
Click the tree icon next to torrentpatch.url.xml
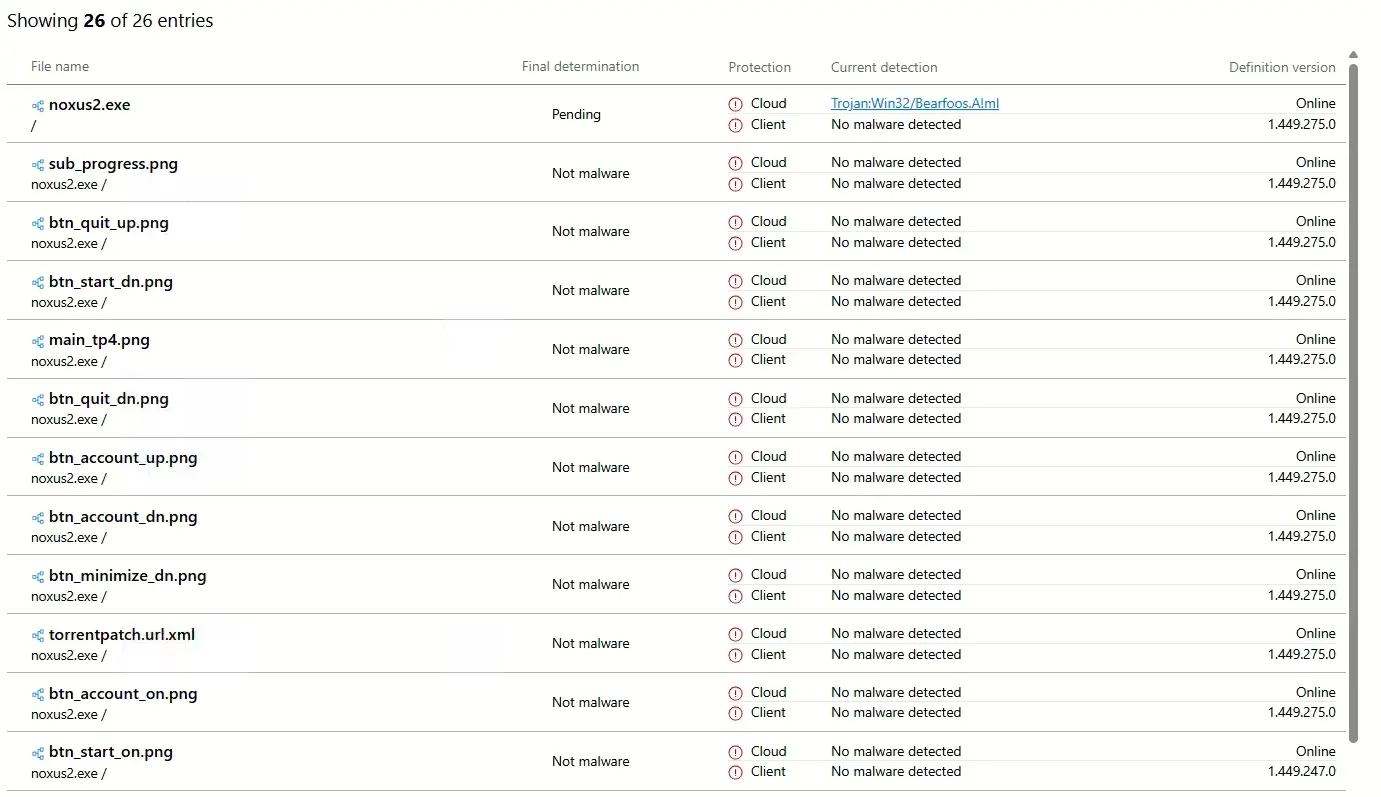pyautogui.click(x=38, y=635)
